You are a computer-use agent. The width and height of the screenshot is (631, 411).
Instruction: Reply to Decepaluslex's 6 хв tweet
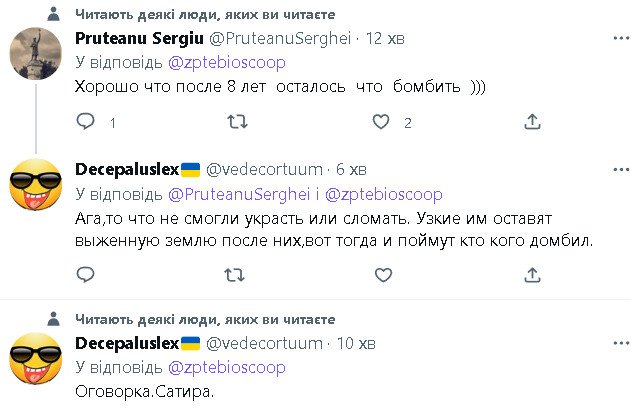click(86, 273)
